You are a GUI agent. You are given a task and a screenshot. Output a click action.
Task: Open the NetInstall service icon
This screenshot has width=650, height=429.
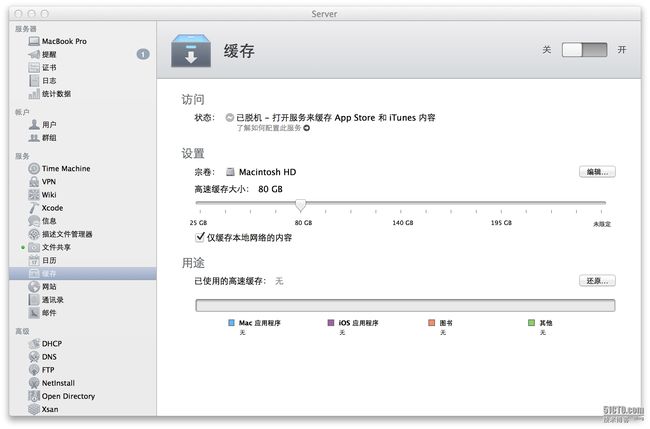(x=34, y=383)
